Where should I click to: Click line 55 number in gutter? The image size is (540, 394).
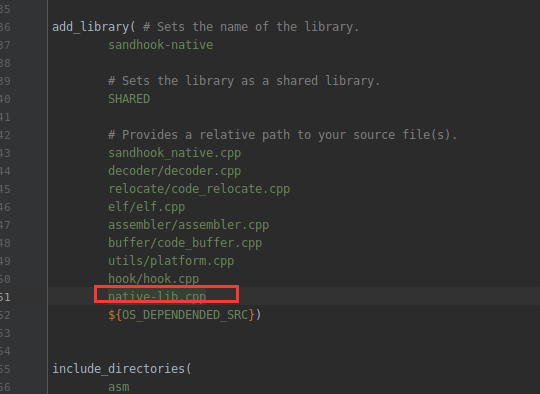tap(5, 369)
